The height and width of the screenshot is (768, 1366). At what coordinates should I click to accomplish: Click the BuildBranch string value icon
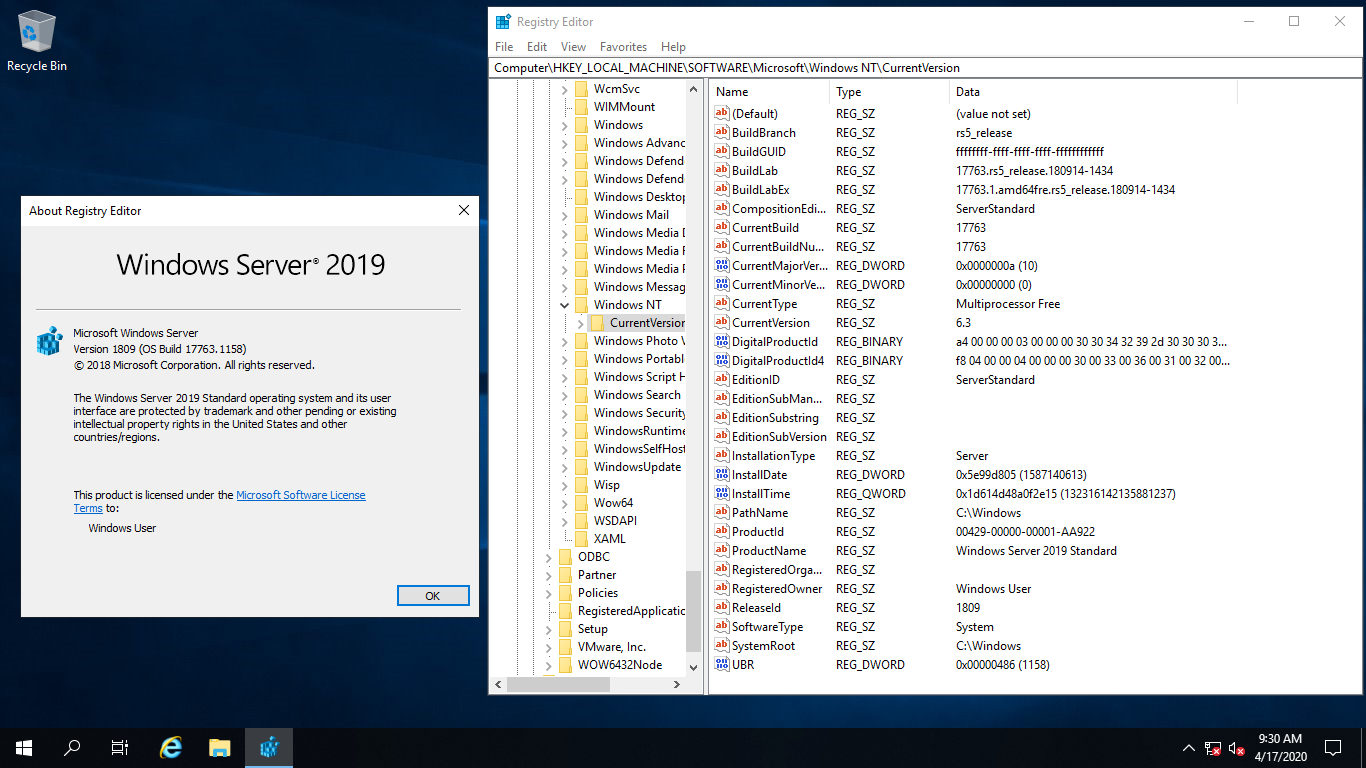pos(722,132)
